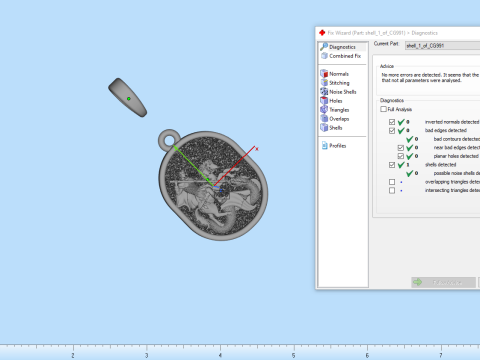Toggle planar holes detected checkbox
Viewport: 480px width, 360px height.
tap(401, 156)
